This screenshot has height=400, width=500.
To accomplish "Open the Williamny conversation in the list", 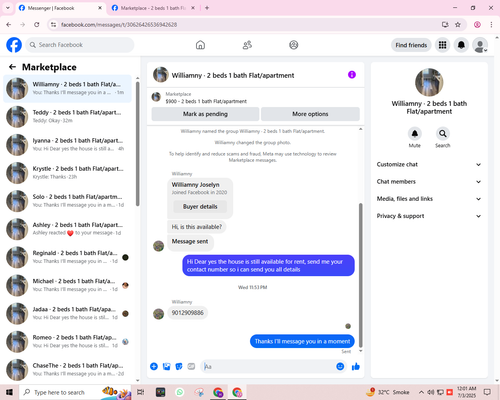I will tap(68, 88).
